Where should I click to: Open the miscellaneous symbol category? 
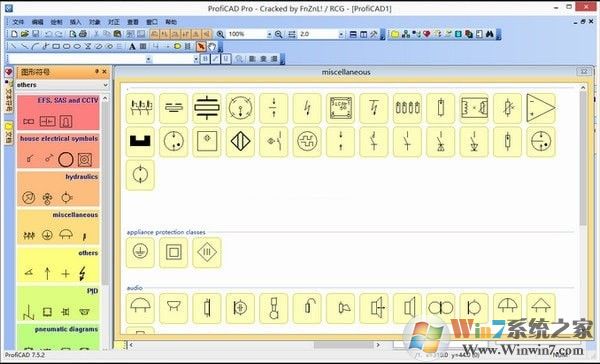(58, 227)
